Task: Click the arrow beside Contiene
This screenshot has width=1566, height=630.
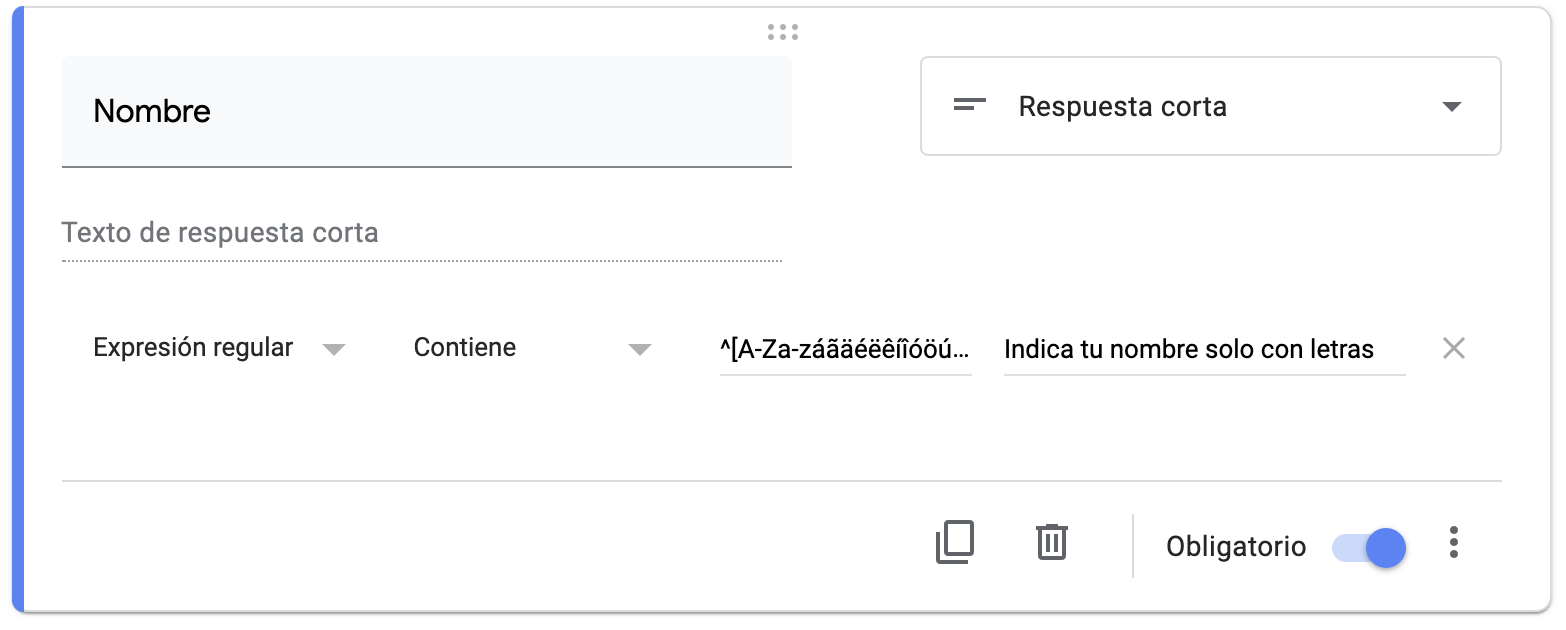Action: (639, 350)
